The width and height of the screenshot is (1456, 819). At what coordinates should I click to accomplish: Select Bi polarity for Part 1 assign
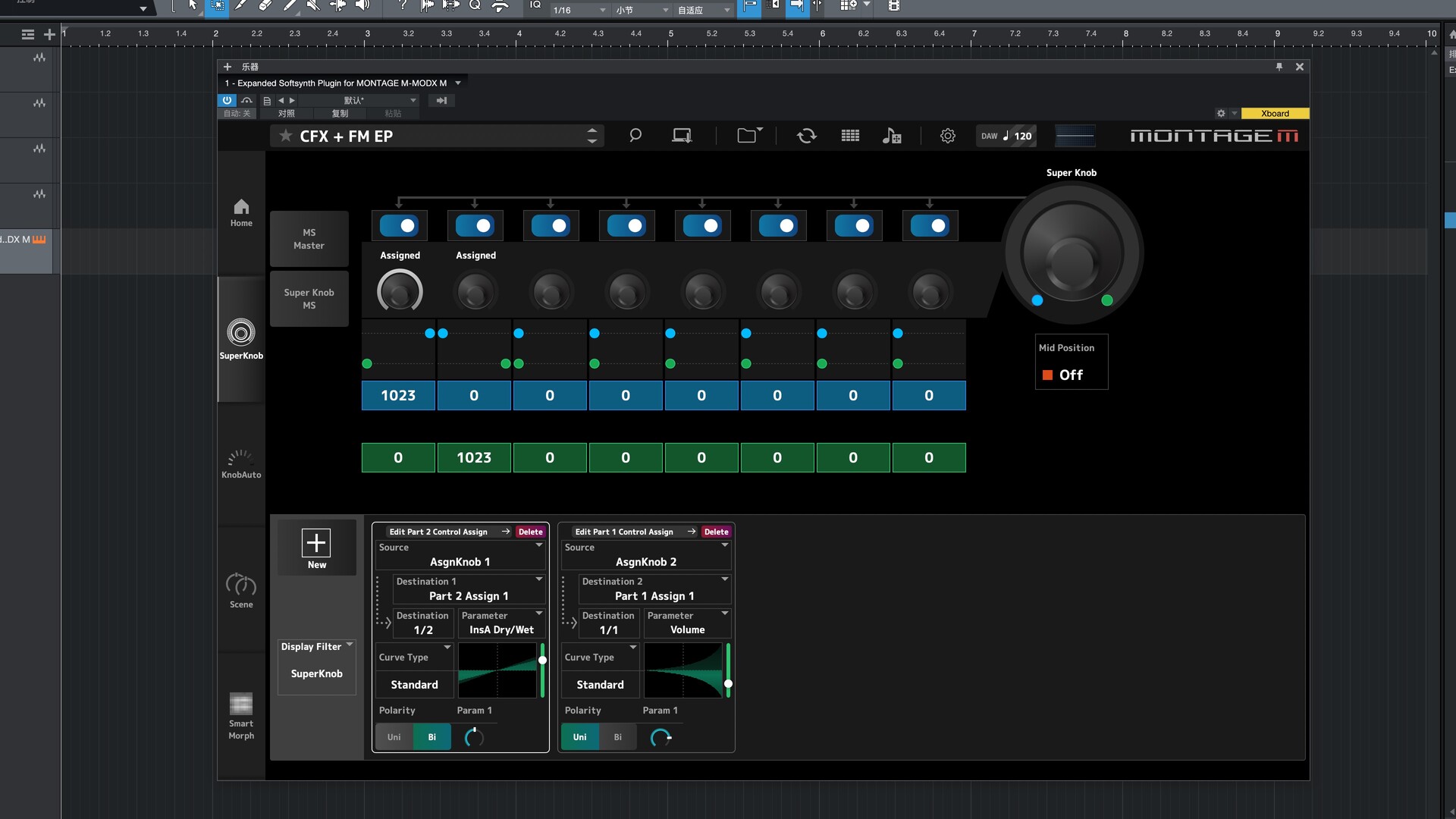(617, 737)
